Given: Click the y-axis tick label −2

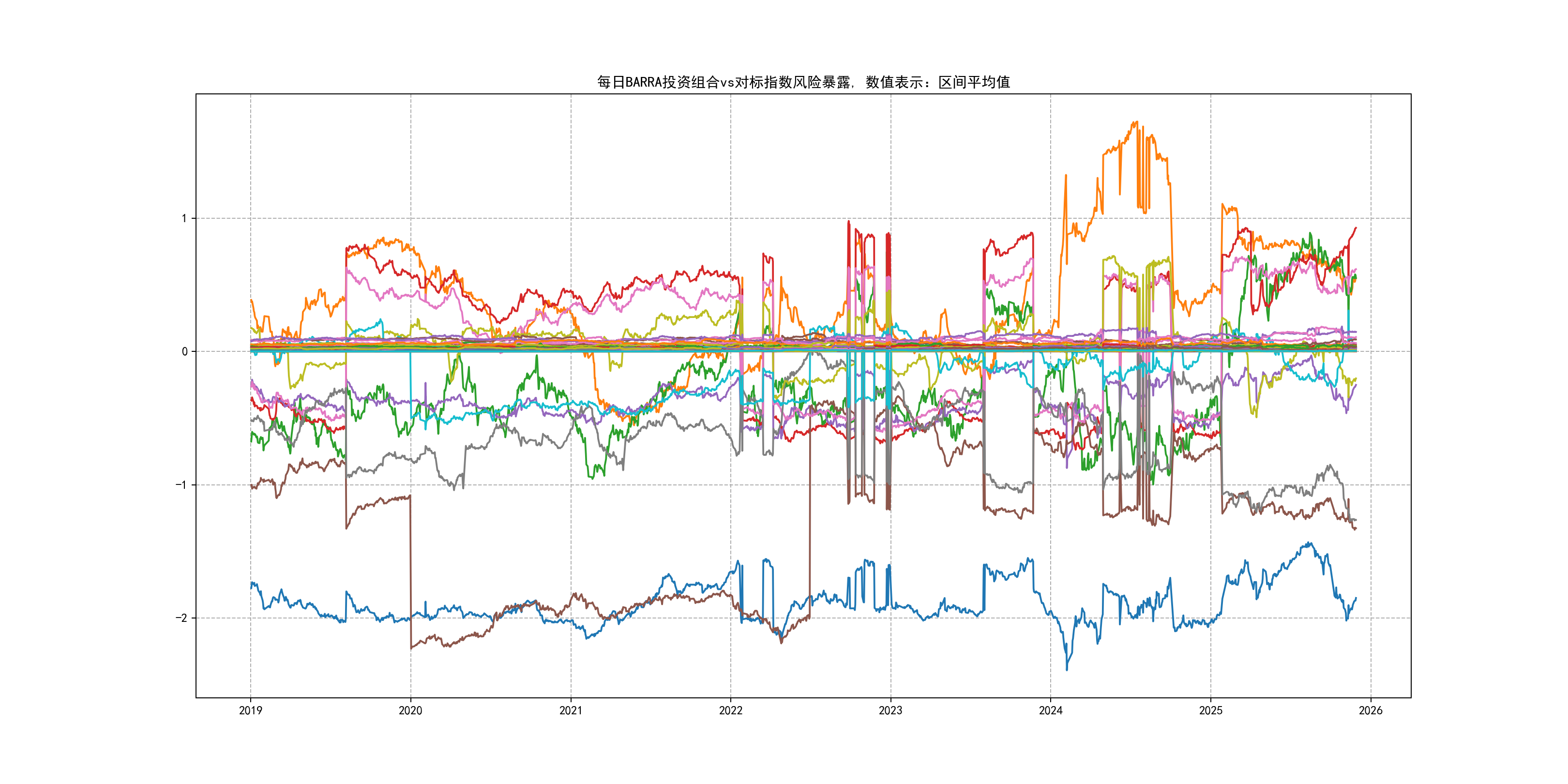Looking at the screenshot, I should (x=181, y=618).
